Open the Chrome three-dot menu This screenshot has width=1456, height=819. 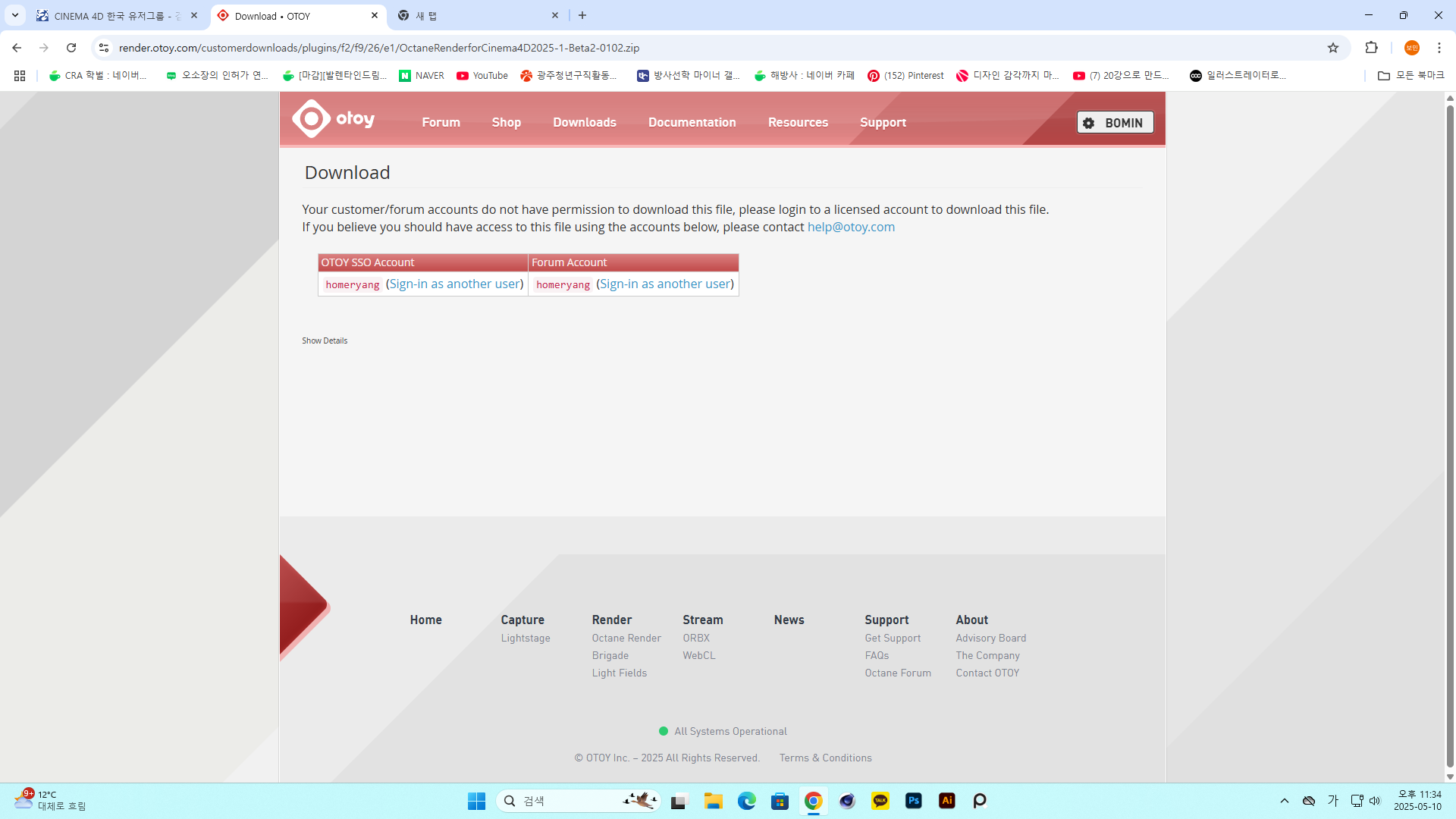click(x=1439, y=48)
